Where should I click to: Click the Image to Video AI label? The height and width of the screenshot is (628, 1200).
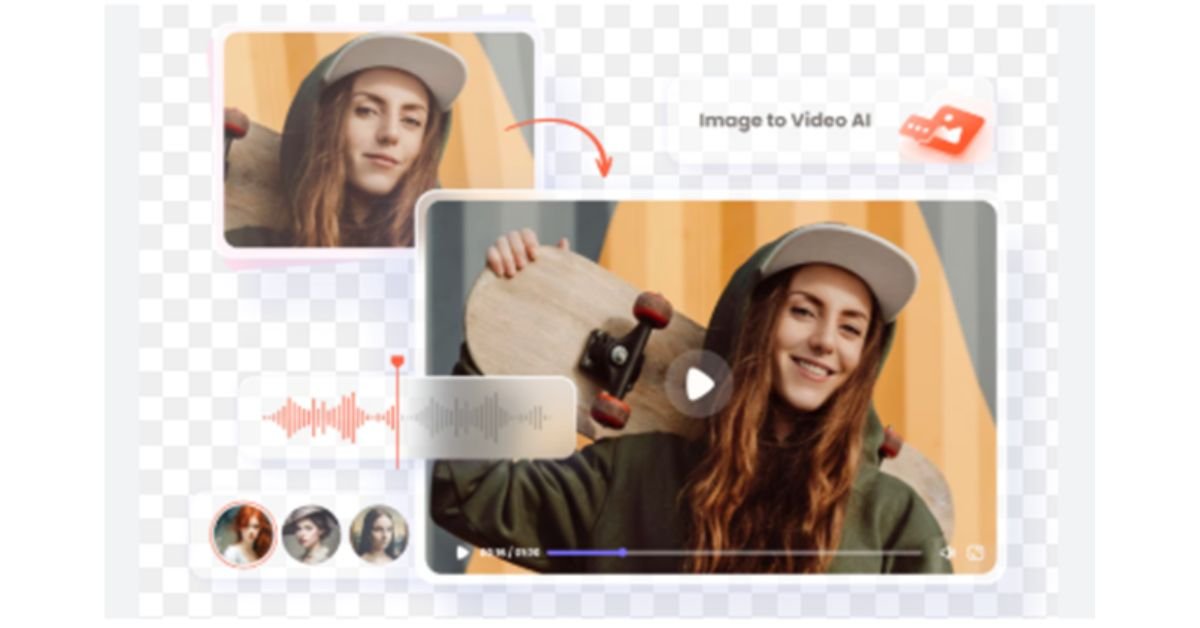point(786,123)
